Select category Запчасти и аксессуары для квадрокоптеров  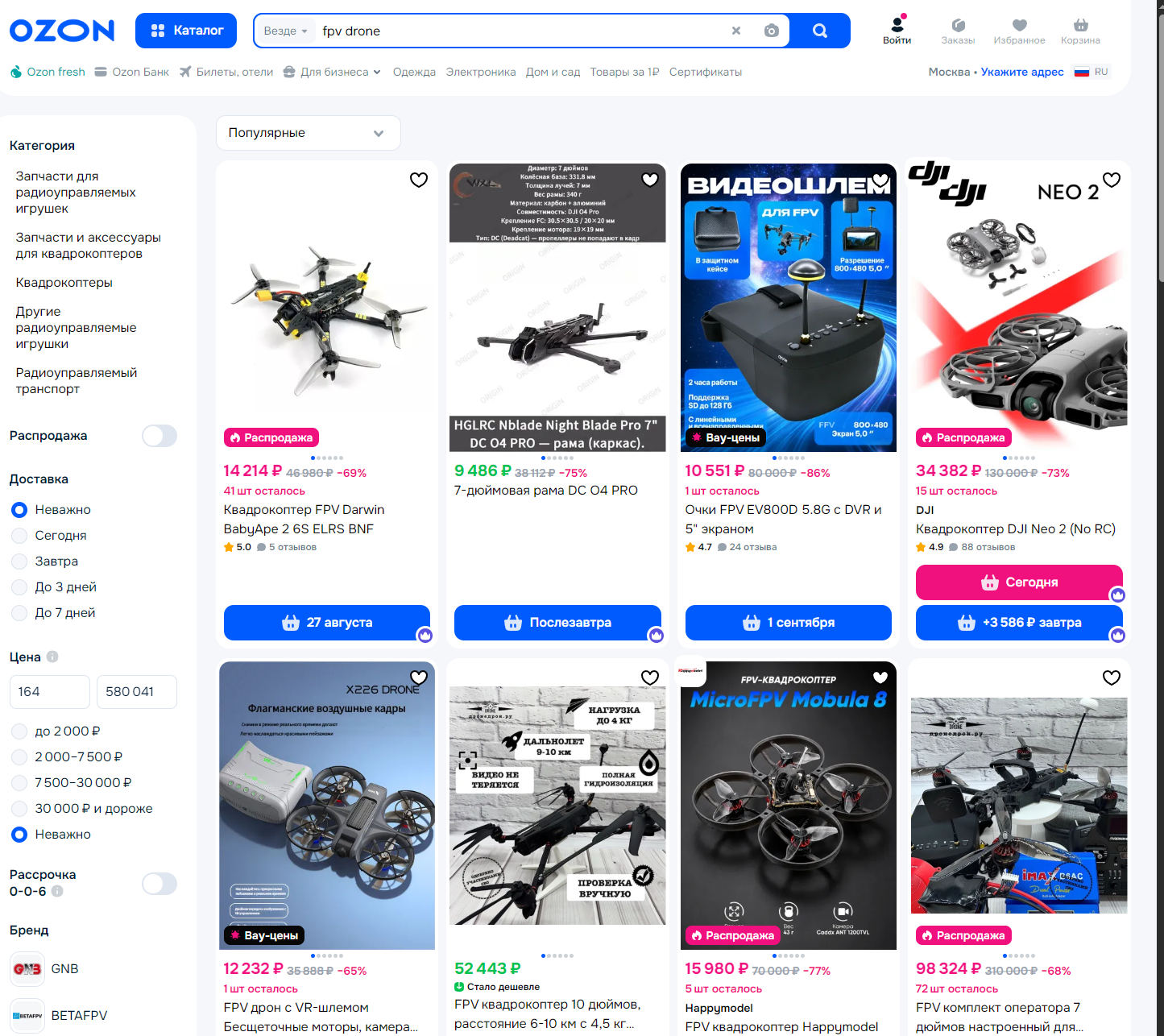click(x=88, y=246)
